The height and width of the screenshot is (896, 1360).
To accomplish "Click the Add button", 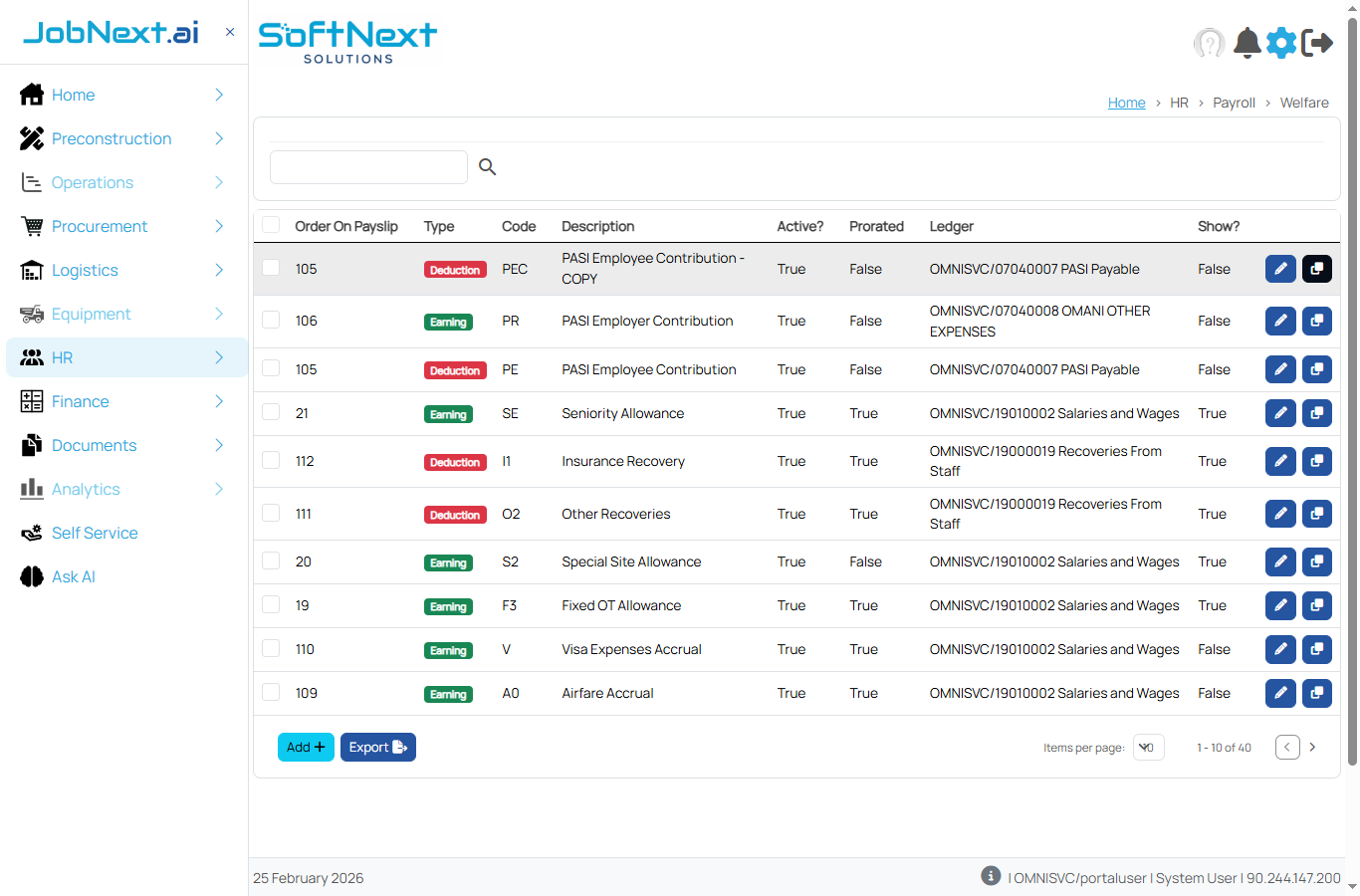I will click(306, 747).
